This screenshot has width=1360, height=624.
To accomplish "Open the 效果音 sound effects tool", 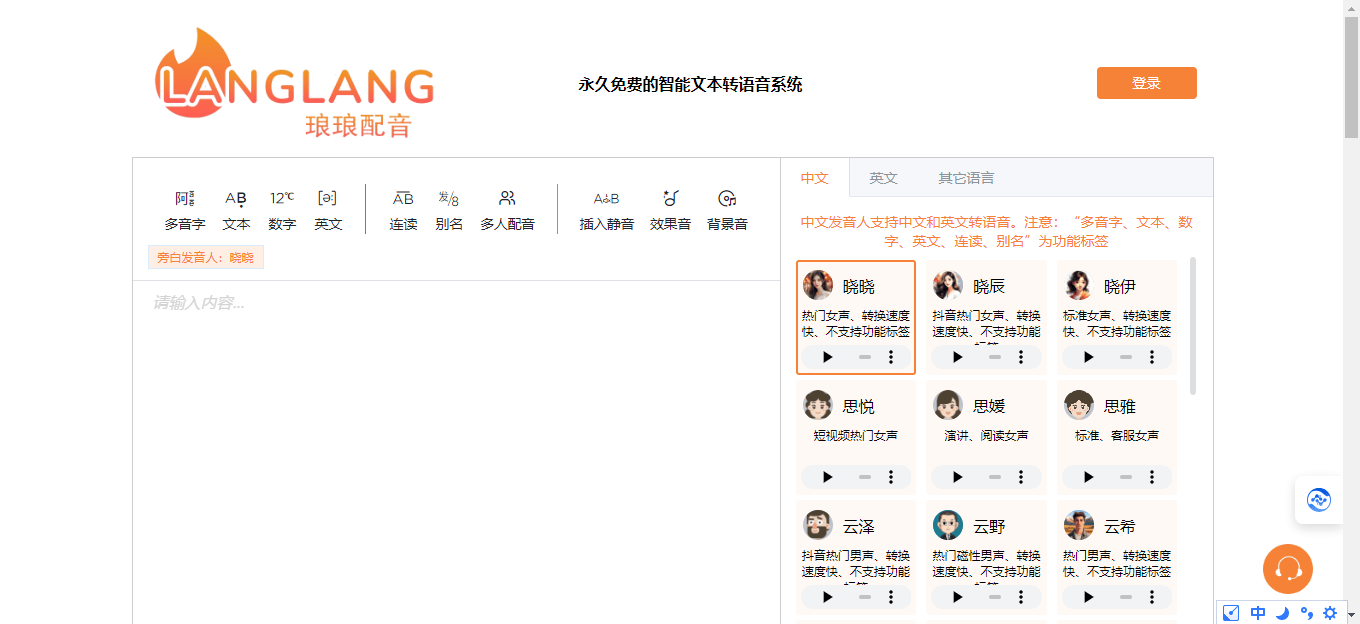I will [x=670, y=199].
